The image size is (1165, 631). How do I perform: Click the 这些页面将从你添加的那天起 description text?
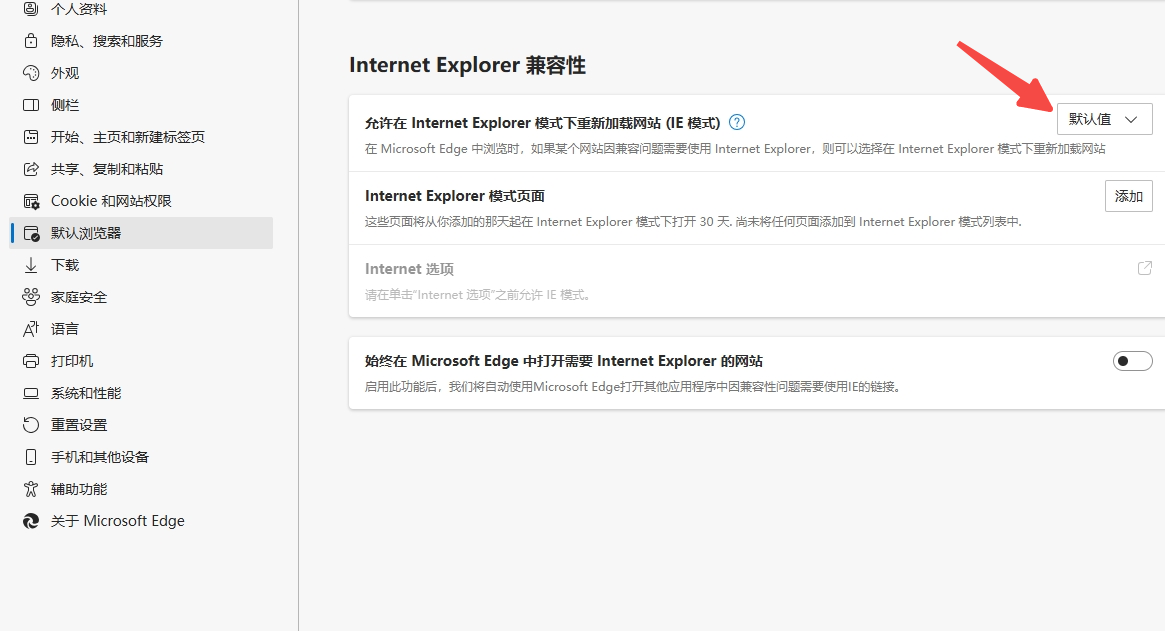click(x=693, y=221)
